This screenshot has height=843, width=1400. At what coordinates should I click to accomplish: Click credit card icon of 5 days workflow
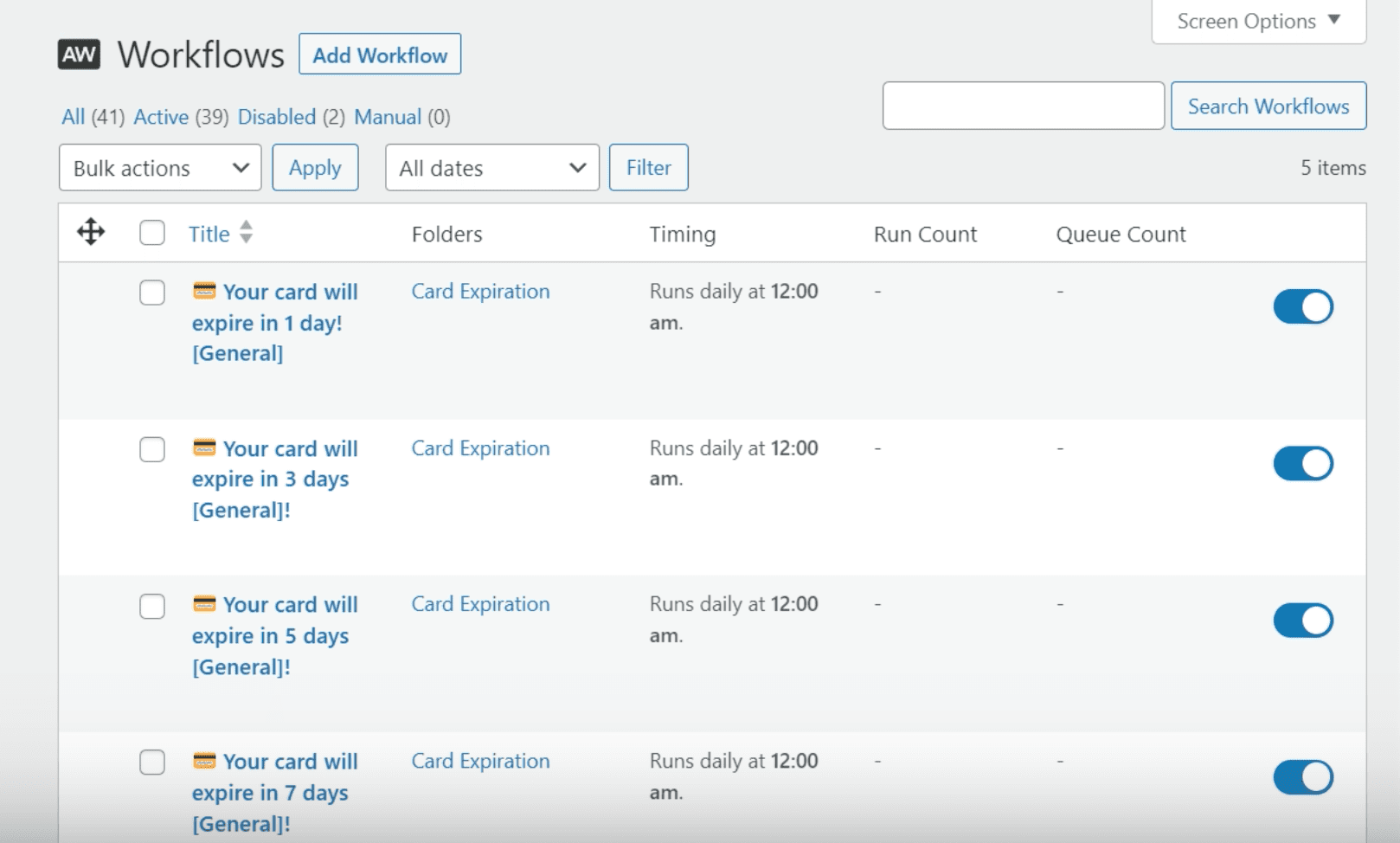[204, 604]
